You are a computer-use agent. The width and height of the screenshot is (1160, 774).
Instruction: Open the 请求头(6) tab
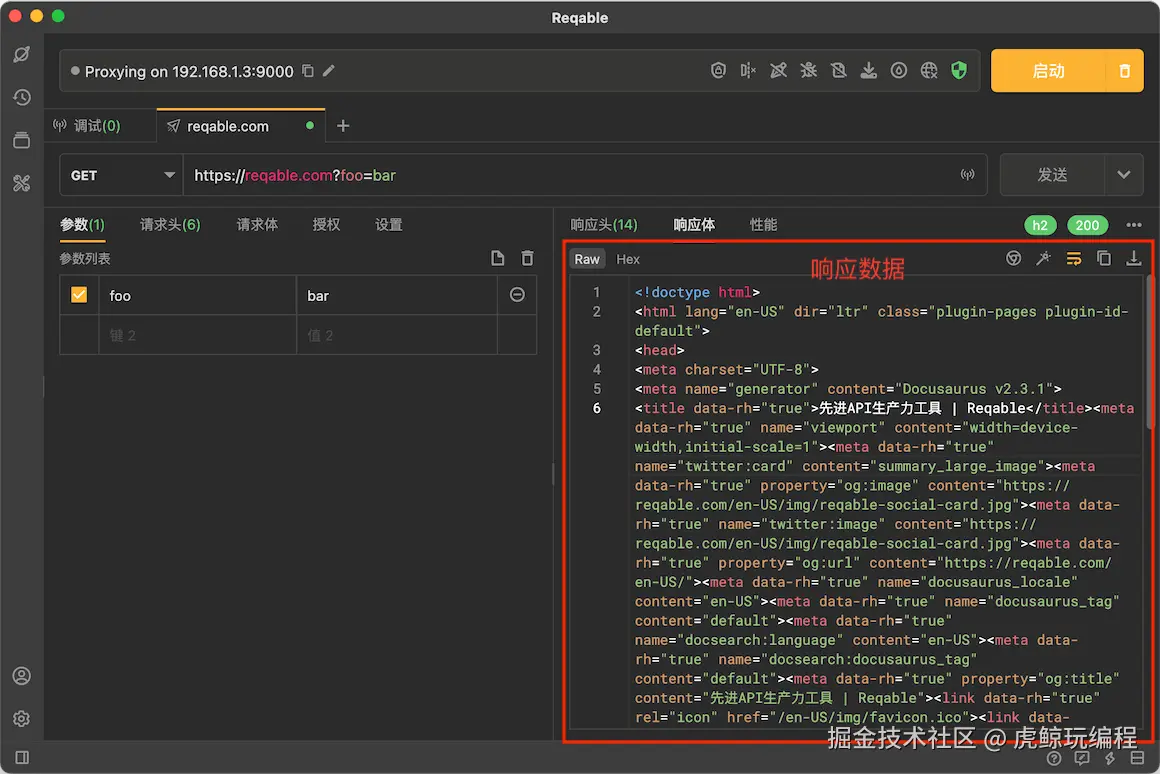(x=169, y=224)
